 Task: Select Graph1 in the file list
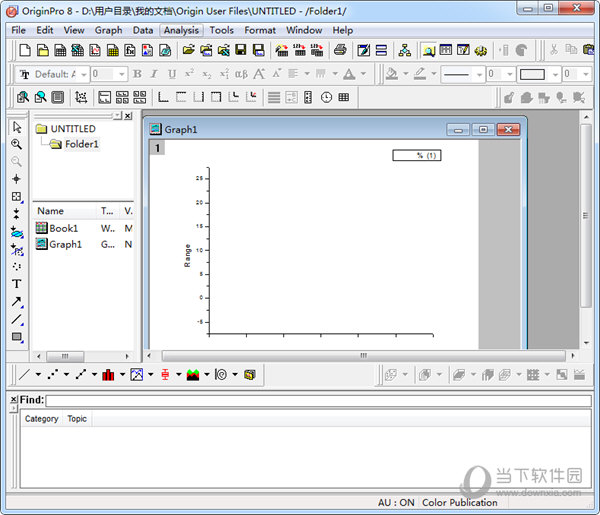(x=65, y=244)
